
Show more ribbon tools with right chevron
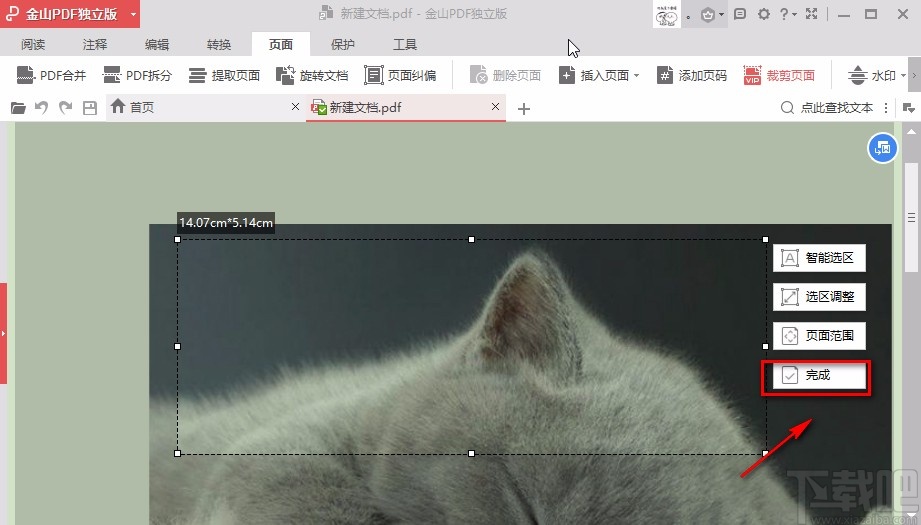click(x=914, y=75)
